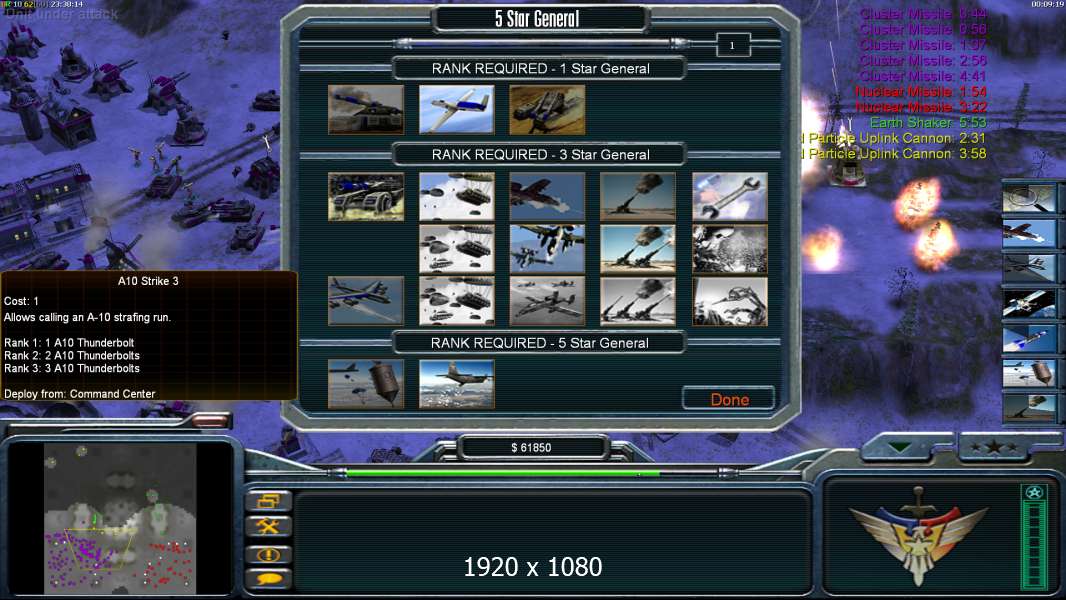Pick the cargo plane leaflet drop icon

point(456,384)
